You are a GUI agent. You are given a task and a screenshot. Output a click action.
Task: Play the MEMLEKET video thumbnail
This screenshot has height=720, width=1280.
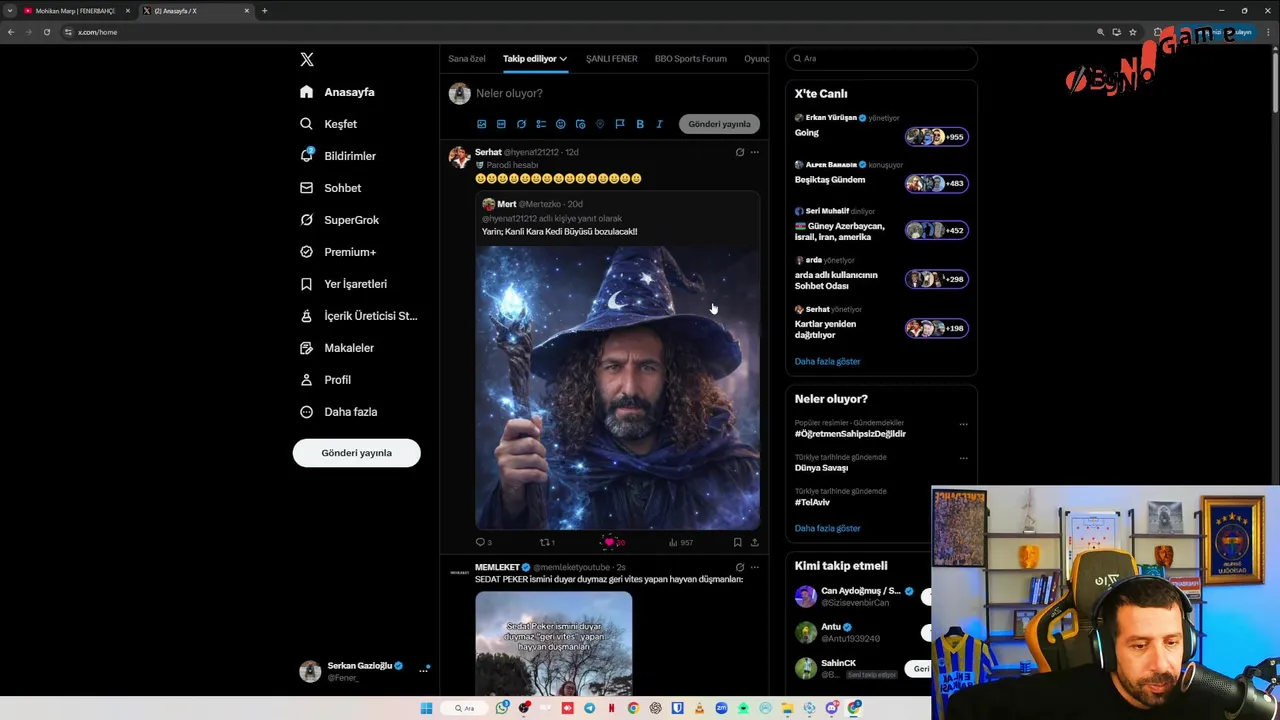point(553,643)
